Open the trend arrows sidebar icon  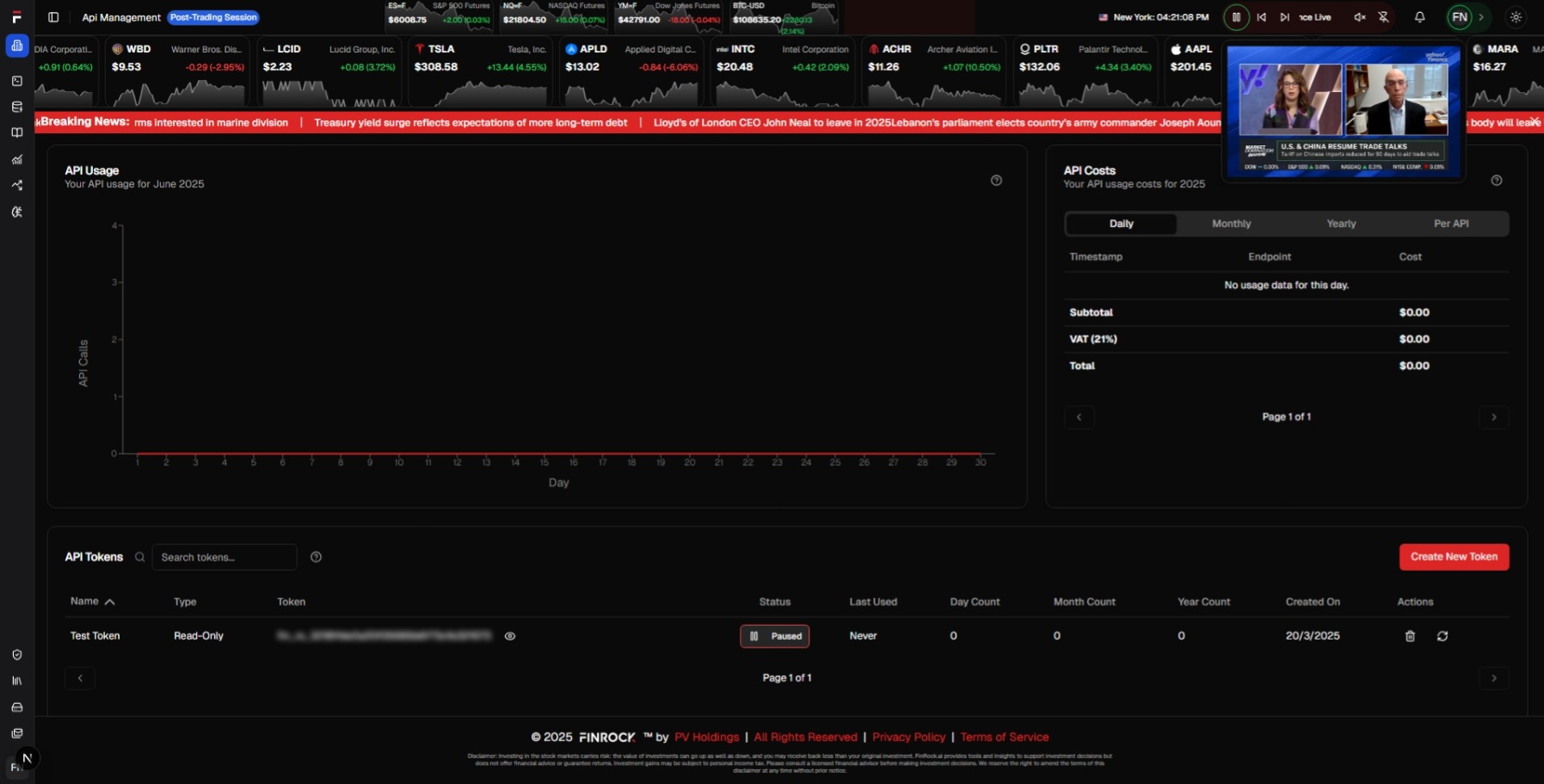tap(16, 186)
